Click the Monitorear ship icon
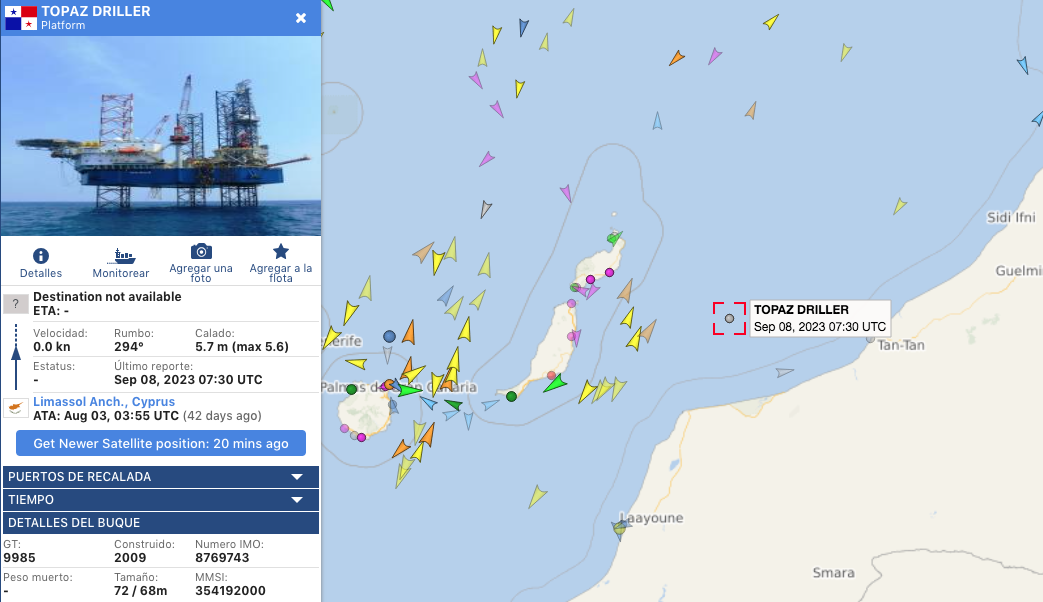The image size is (1043, 602). click(120, 255)
